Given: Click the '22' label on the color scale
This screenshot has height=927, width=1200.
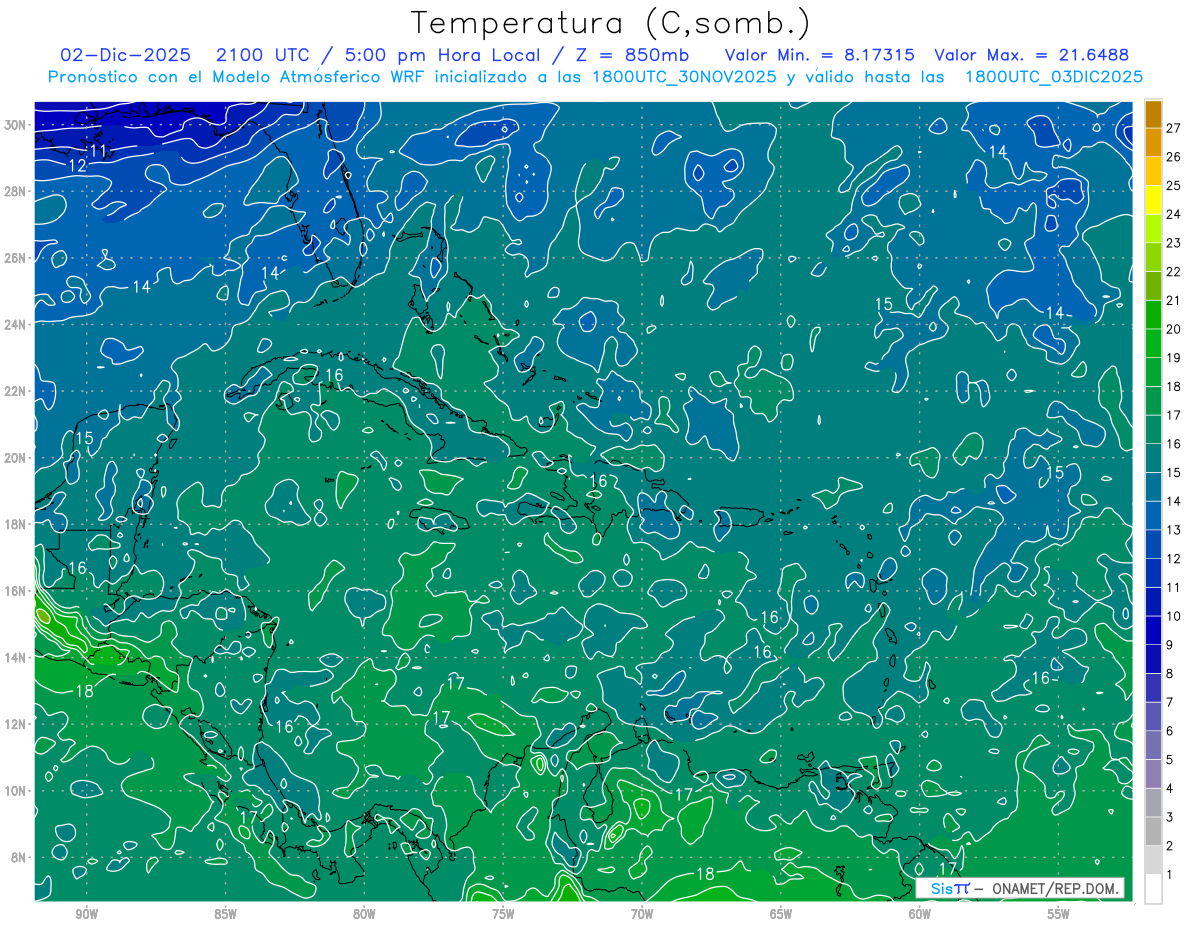Looking at the screenshot, I should click(1174, 272).
